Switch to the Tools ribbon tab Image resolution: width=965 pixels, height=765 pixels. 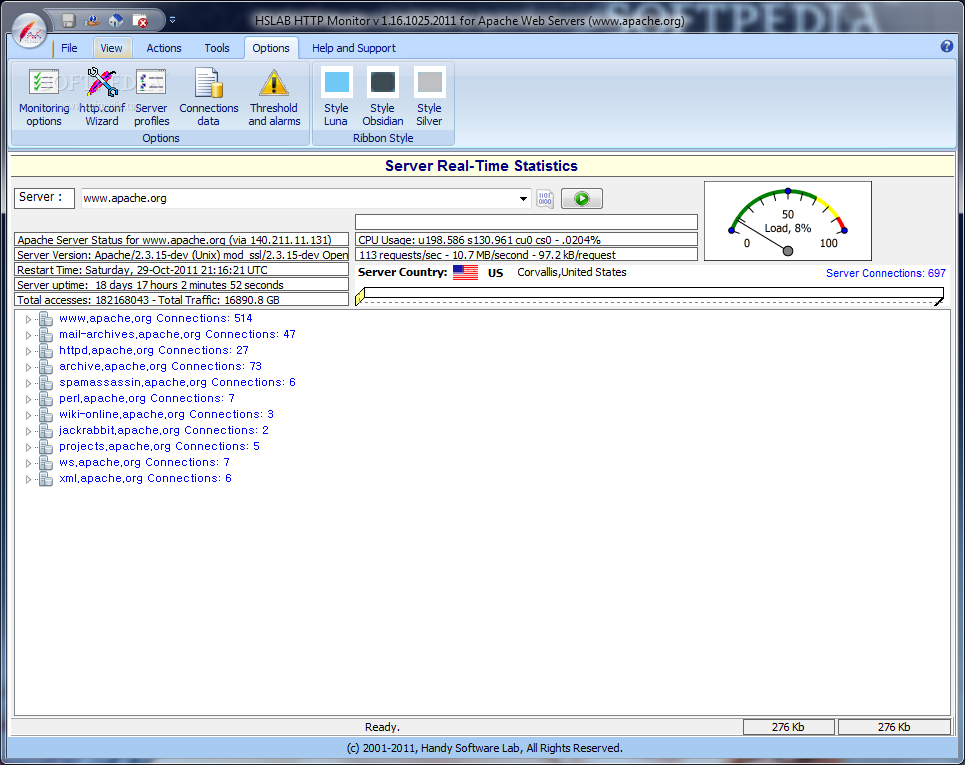click(217, 48)
